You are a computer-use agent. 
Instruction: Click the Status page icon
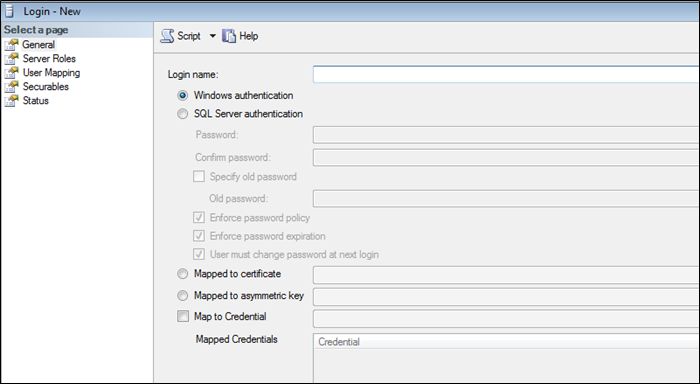[x=12, y=100]
